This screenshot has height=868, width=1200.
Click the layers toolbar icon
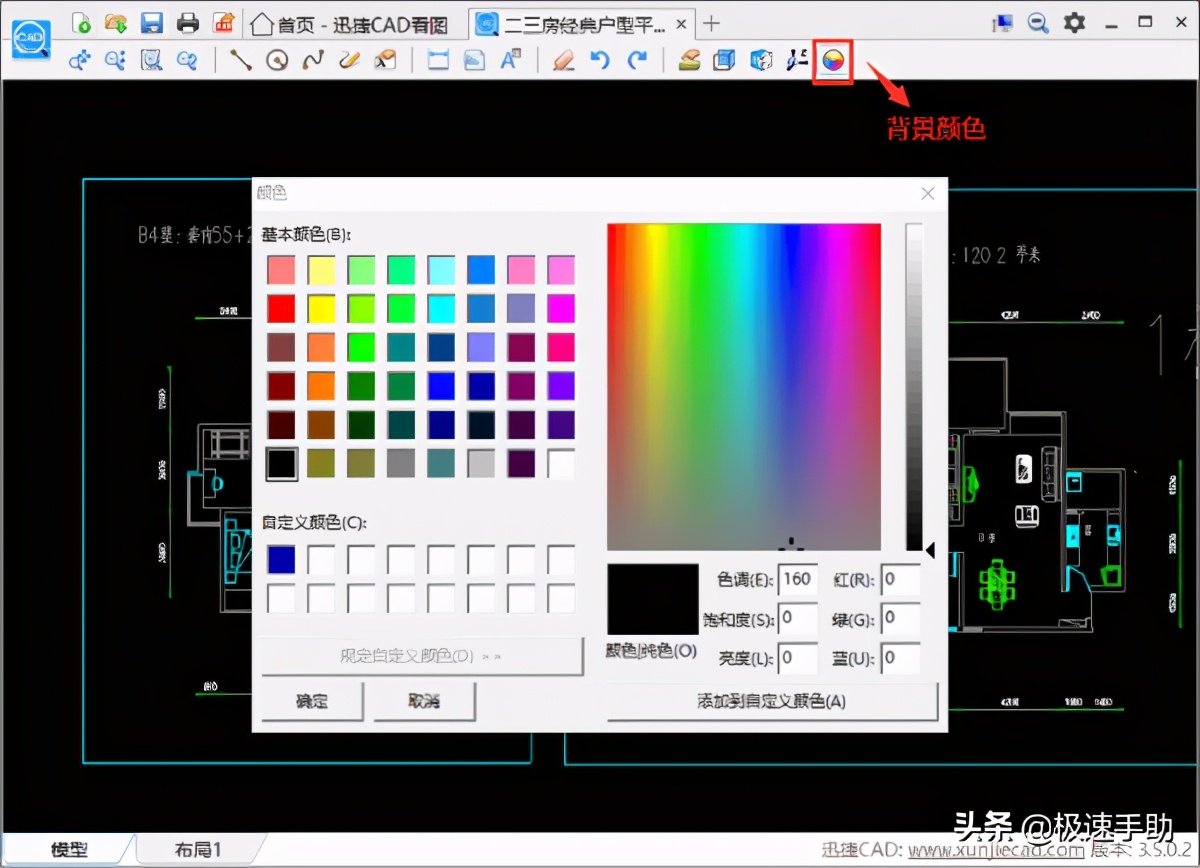[x=689, y=61]
